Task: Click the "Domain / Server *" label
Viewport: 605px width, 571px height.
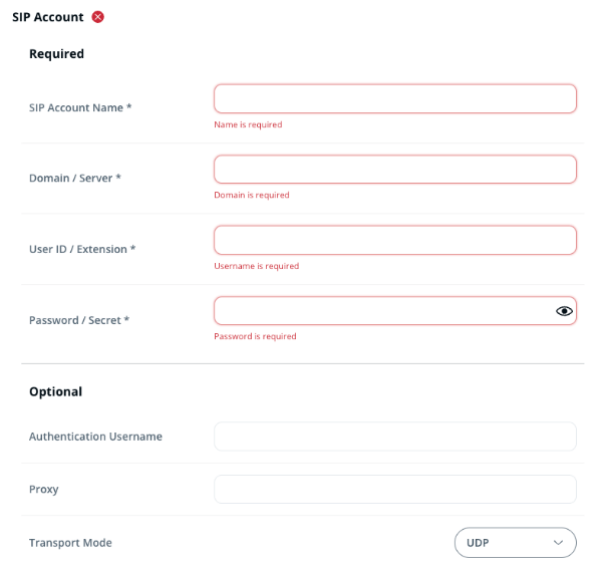Action: [x=75, y=178]
